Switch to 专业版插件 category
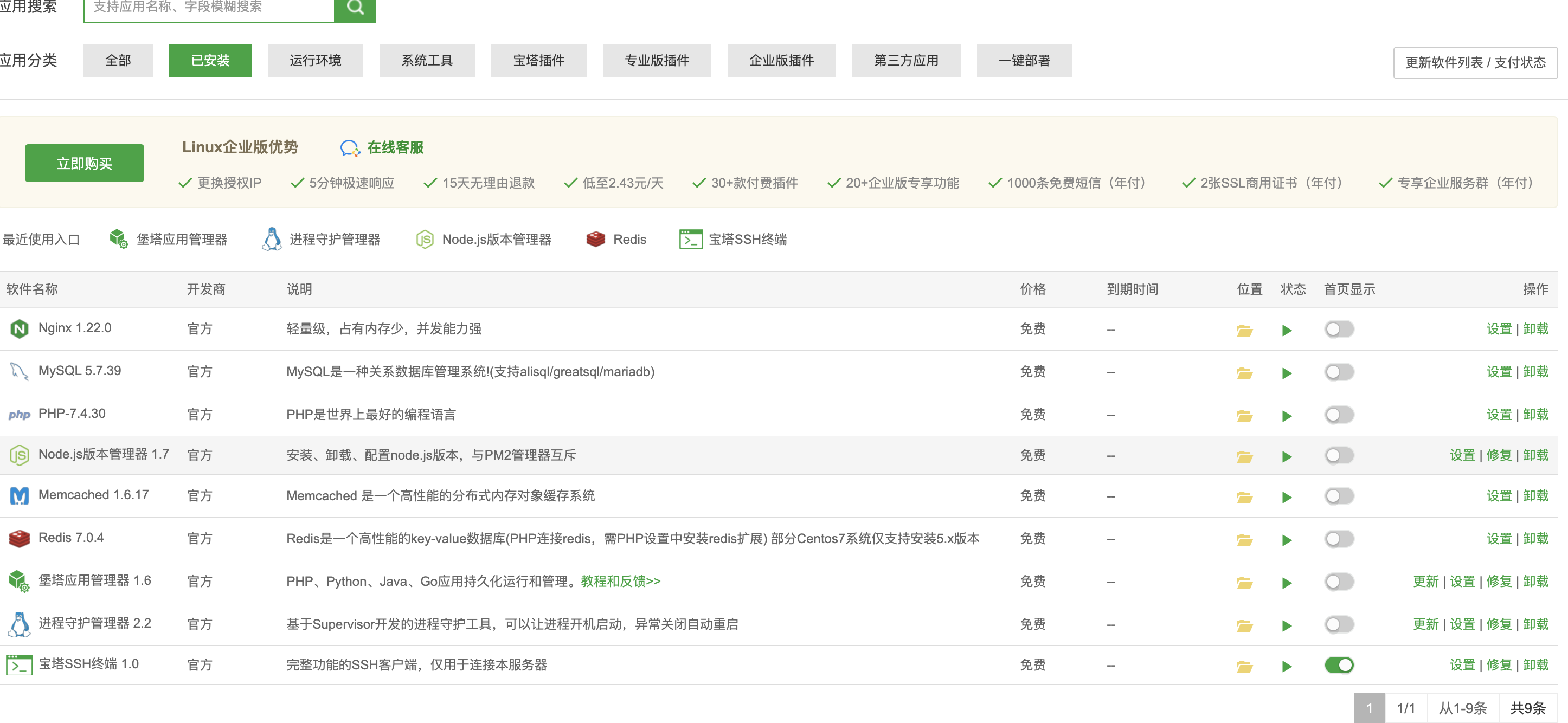The width and height of the screenshot is (1568, 723). 657,60
